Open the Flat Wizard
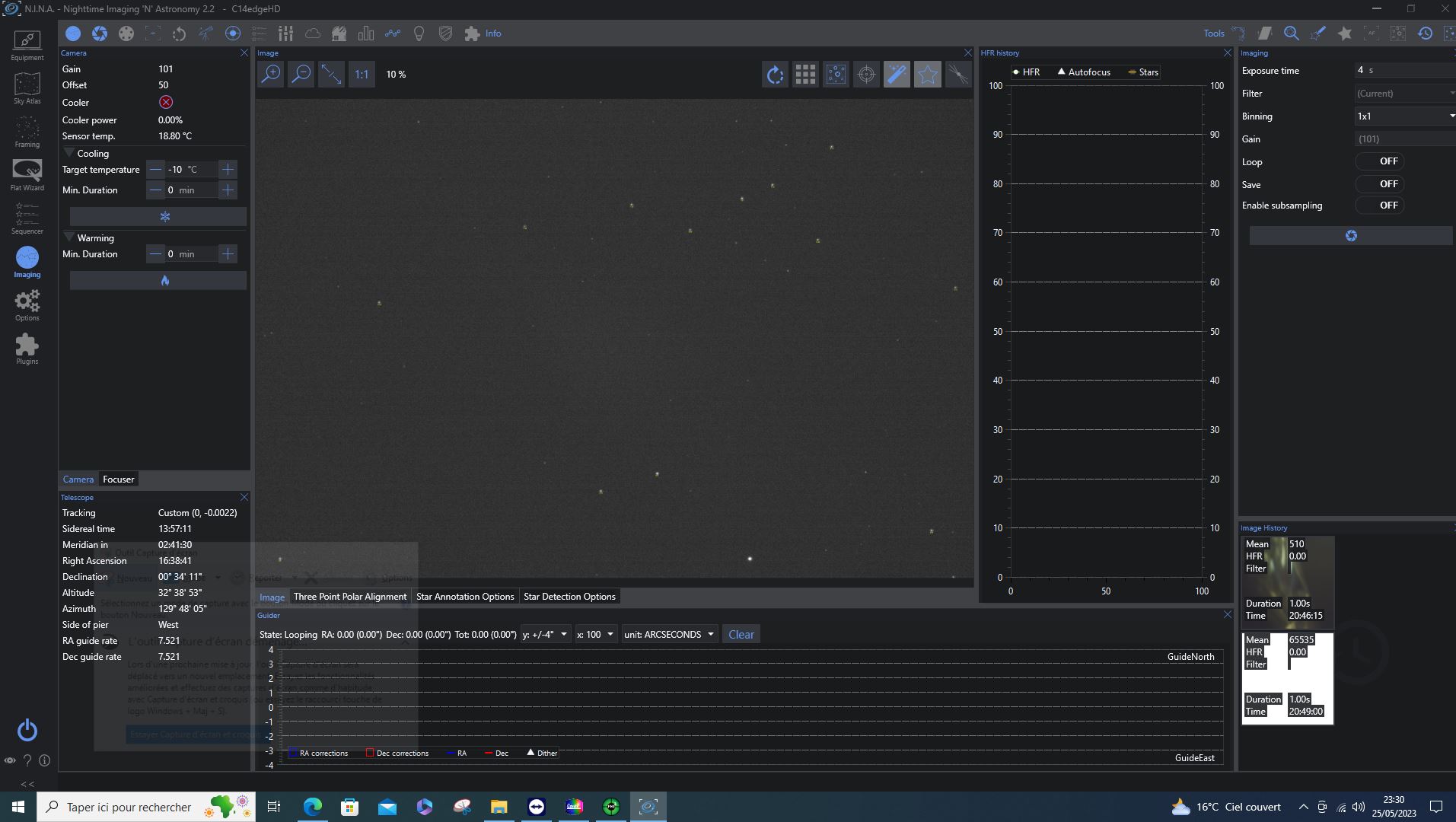Screen dimensions: 1456x822 coord(27,176)
